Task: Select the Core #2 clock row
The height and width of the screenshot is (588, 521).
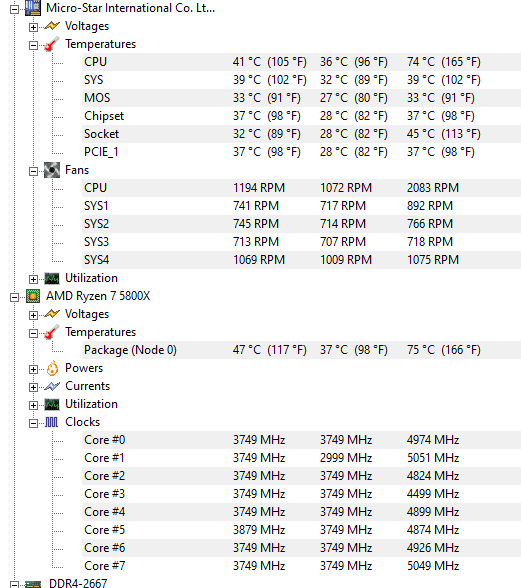Action: tap(301, 476)
